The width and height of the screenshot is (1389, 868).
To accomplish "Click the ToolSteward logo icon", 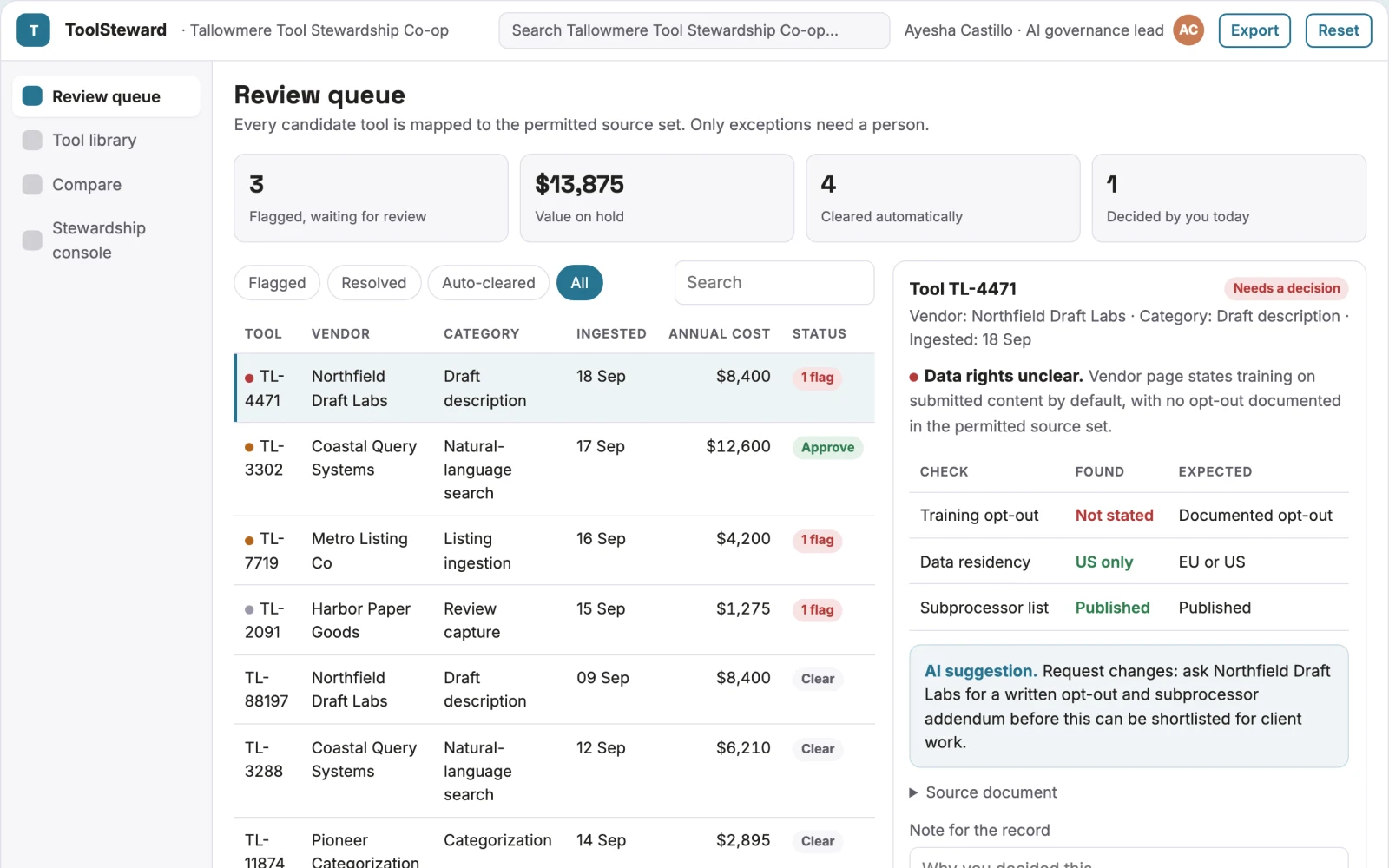I will point(33,30).
